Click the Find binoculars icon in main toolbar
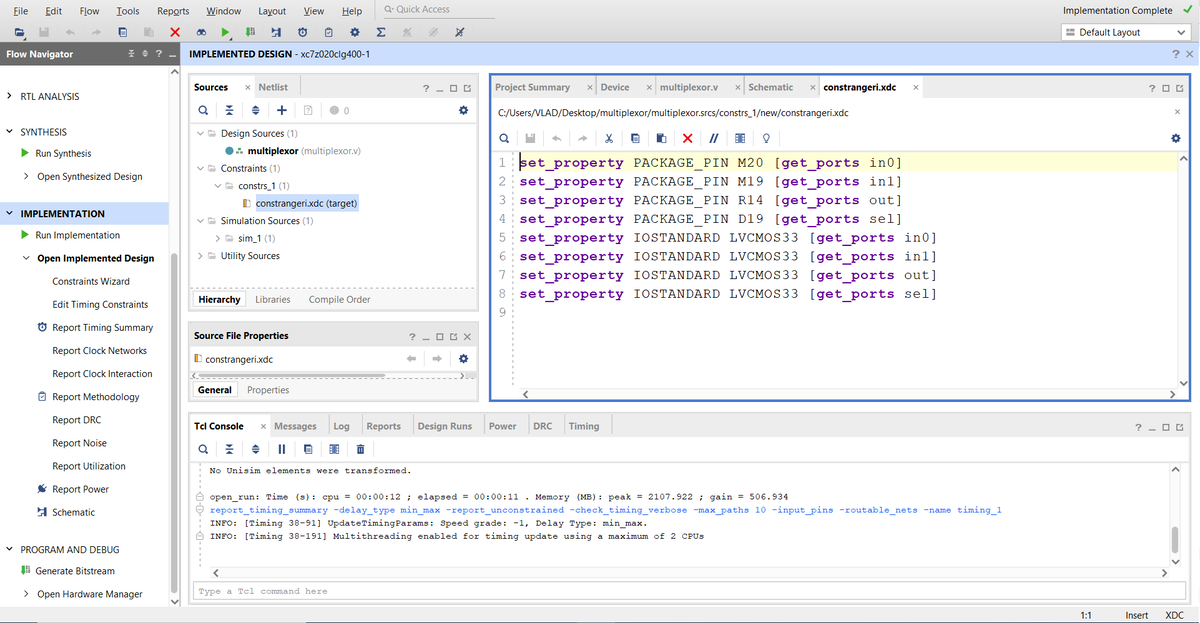1200x623 pixels. tap(202, 32)
